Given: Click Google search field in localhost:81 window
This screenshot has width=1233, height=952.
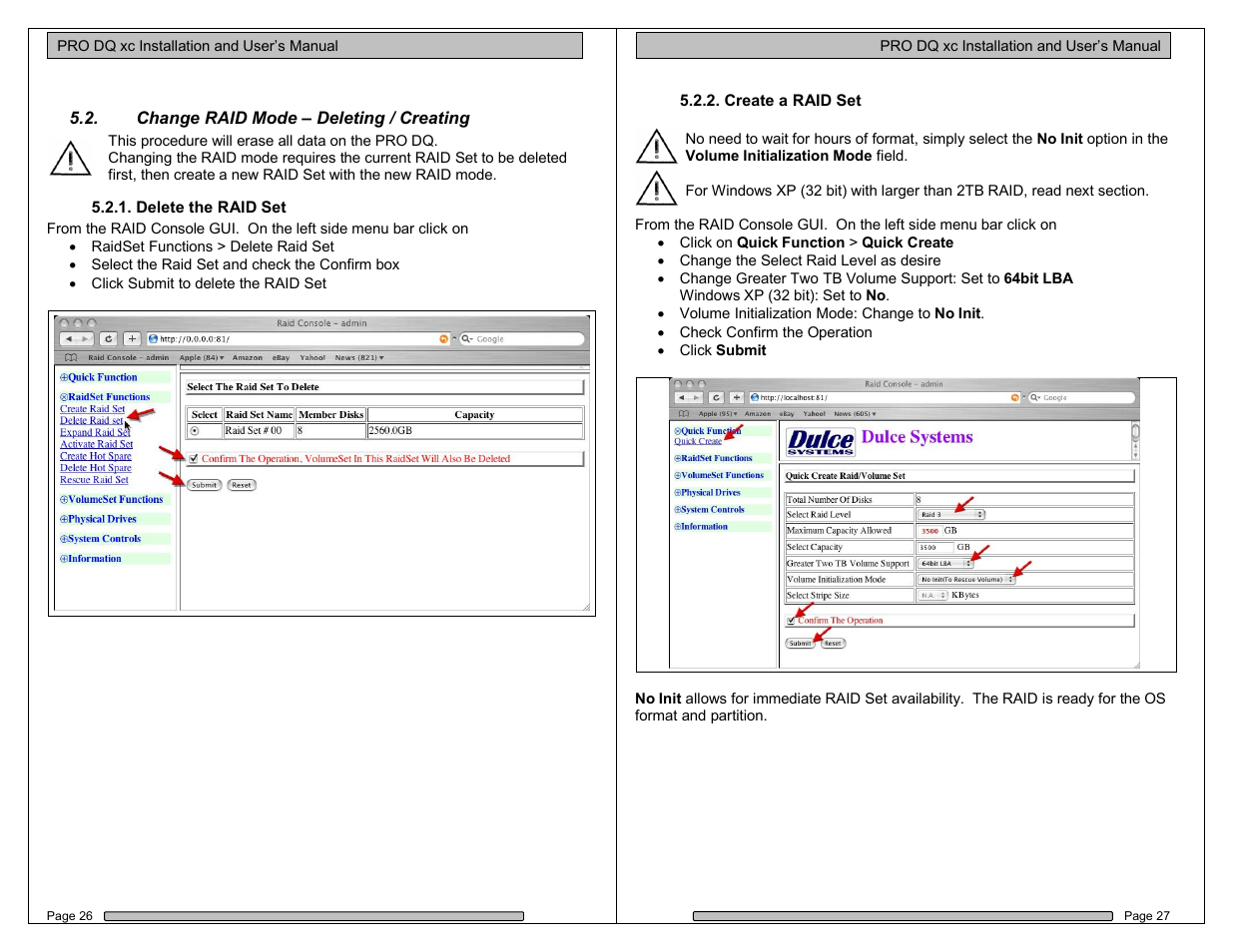Looking at the screenshot, I should tap(1081, 398).
